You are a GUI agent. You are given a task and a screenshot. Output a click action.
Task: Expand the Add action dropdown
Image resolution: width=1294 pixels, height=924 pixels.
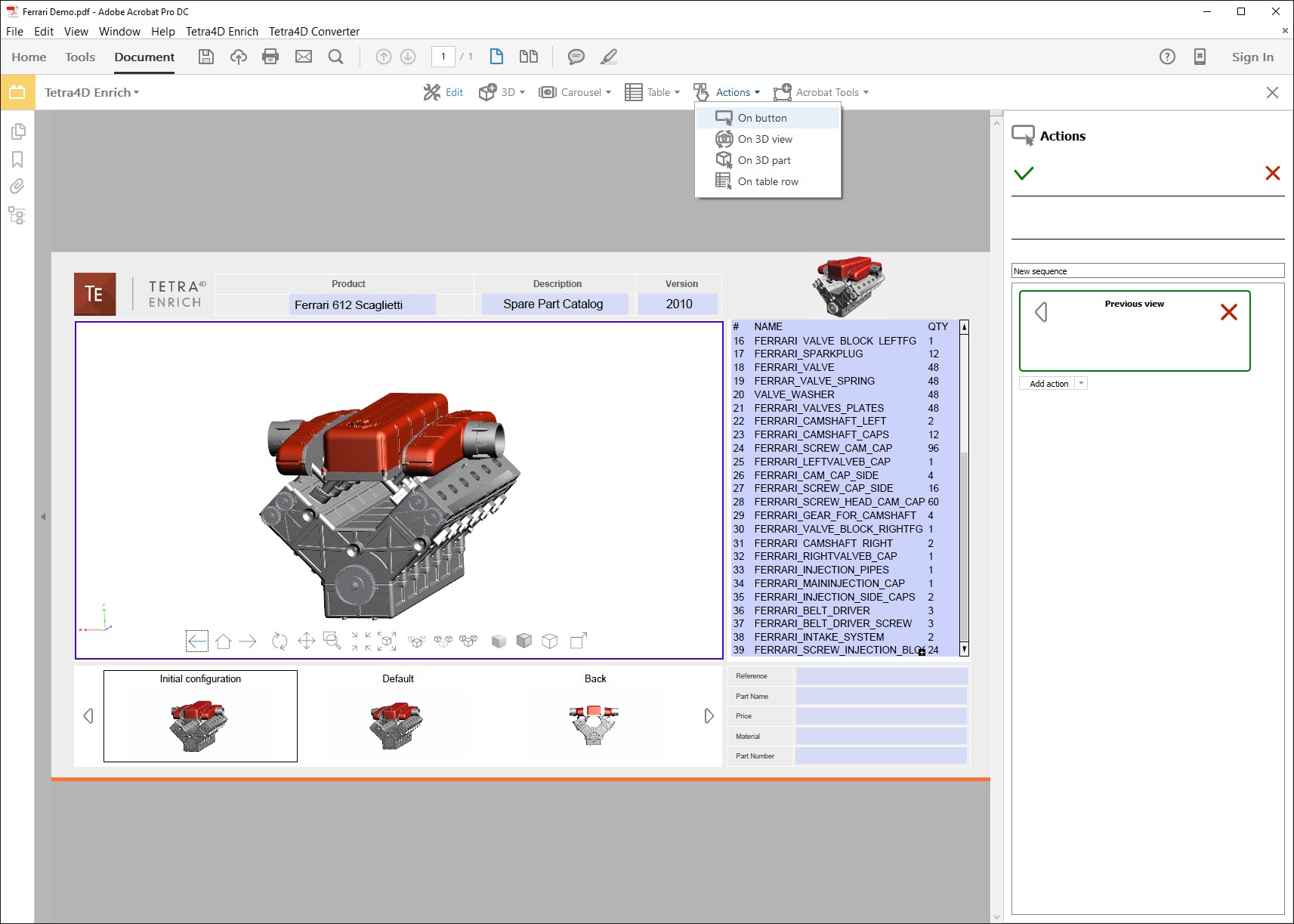pos(1081,384)
